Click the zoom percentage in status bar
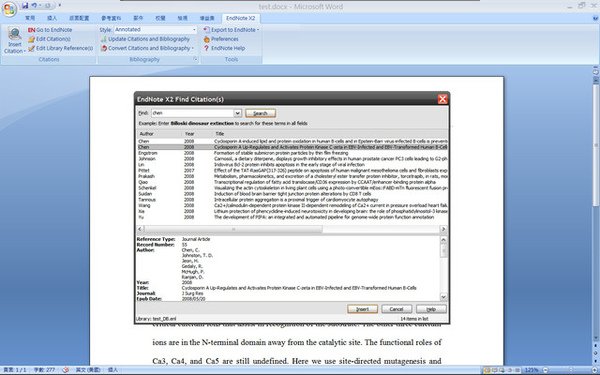 coord(531,370)
